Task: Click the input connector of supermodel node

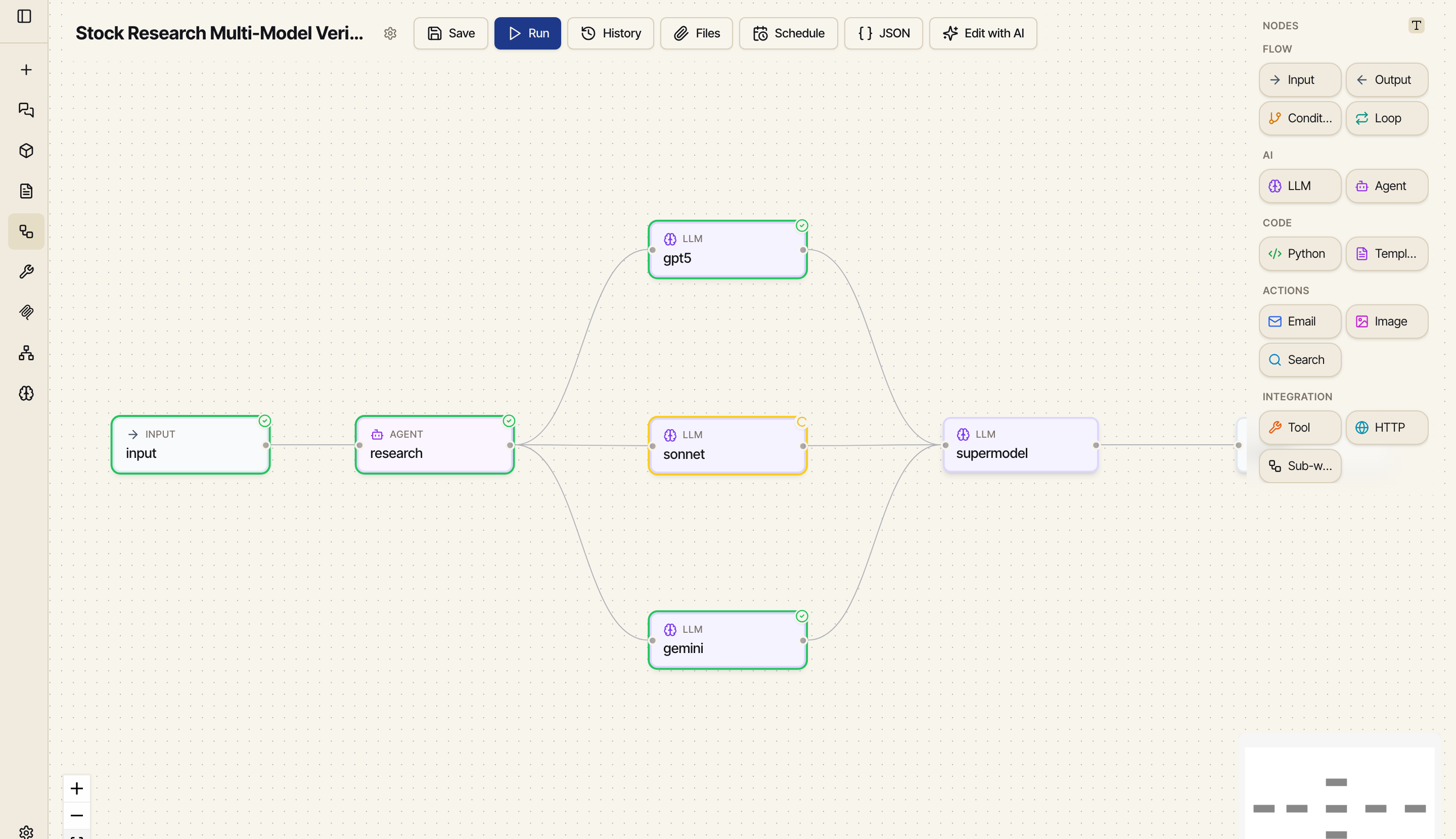Action: click(x=945, y=445)
